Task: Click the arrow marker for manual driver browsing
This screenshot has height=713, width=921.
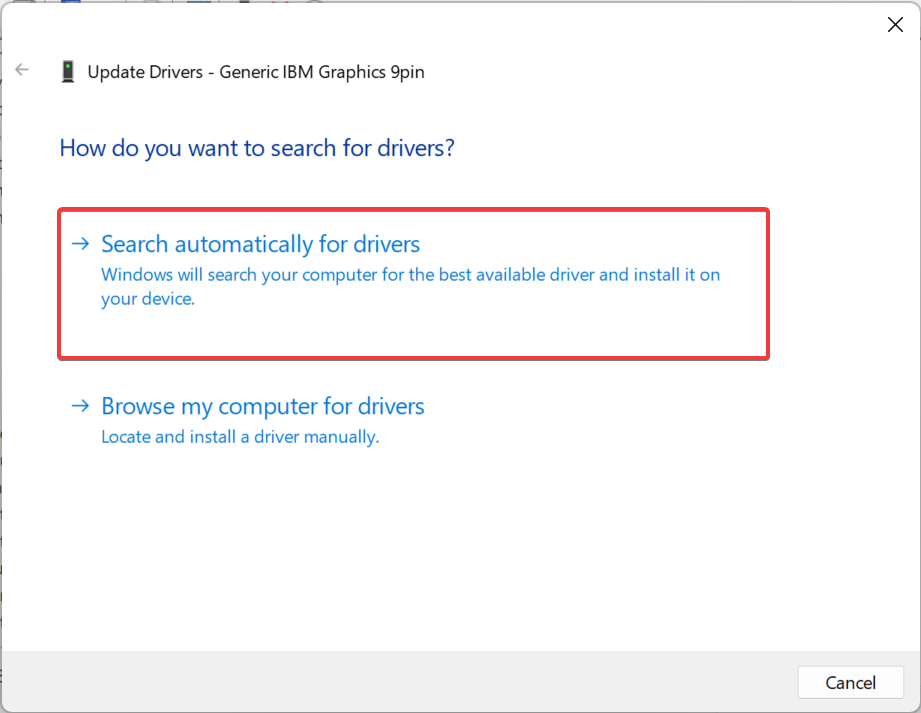Action: coord(80,406)
